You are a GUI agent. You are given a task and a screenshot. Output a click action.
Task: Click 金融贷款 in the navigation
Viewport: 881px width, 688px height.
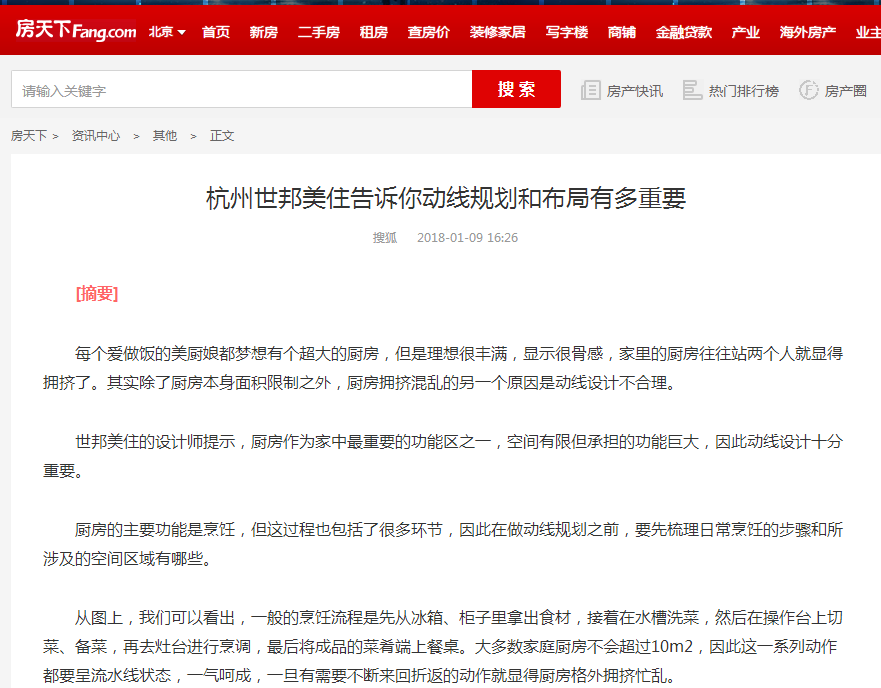tap(684, 32)
